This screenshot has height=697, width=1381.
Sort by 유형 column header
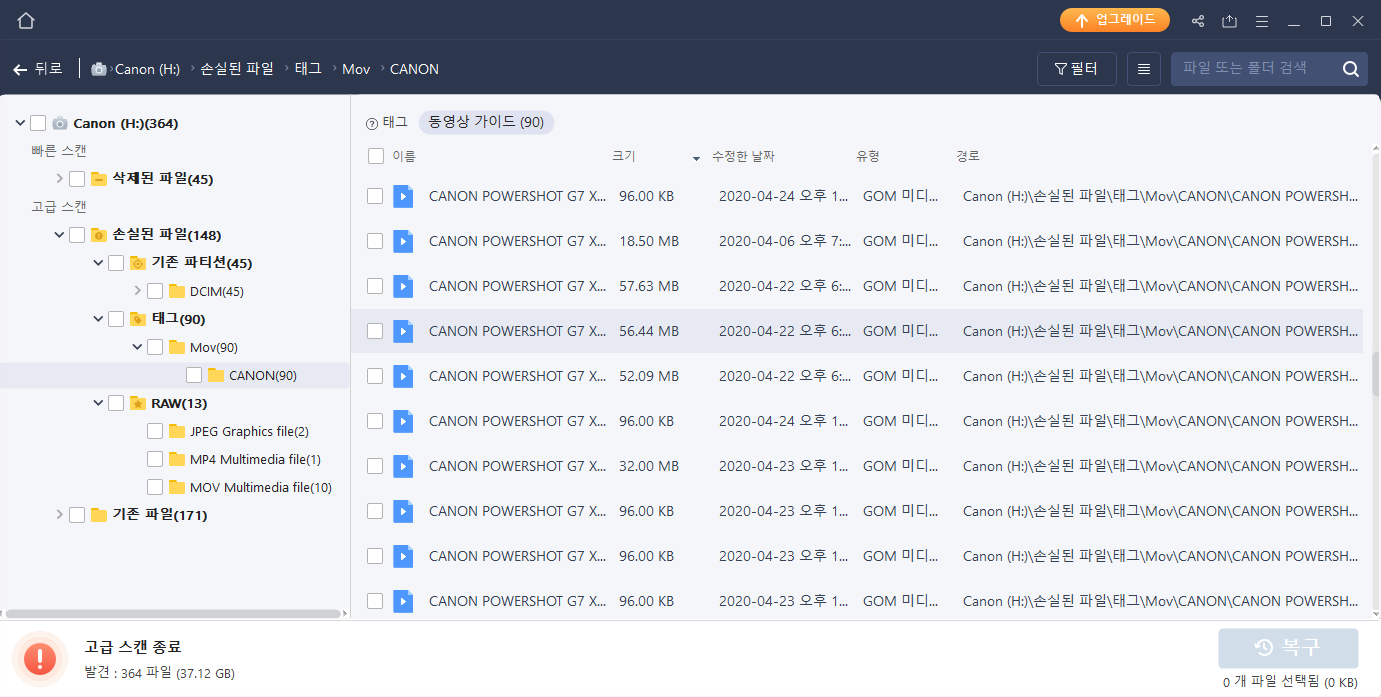pos(868,156)
